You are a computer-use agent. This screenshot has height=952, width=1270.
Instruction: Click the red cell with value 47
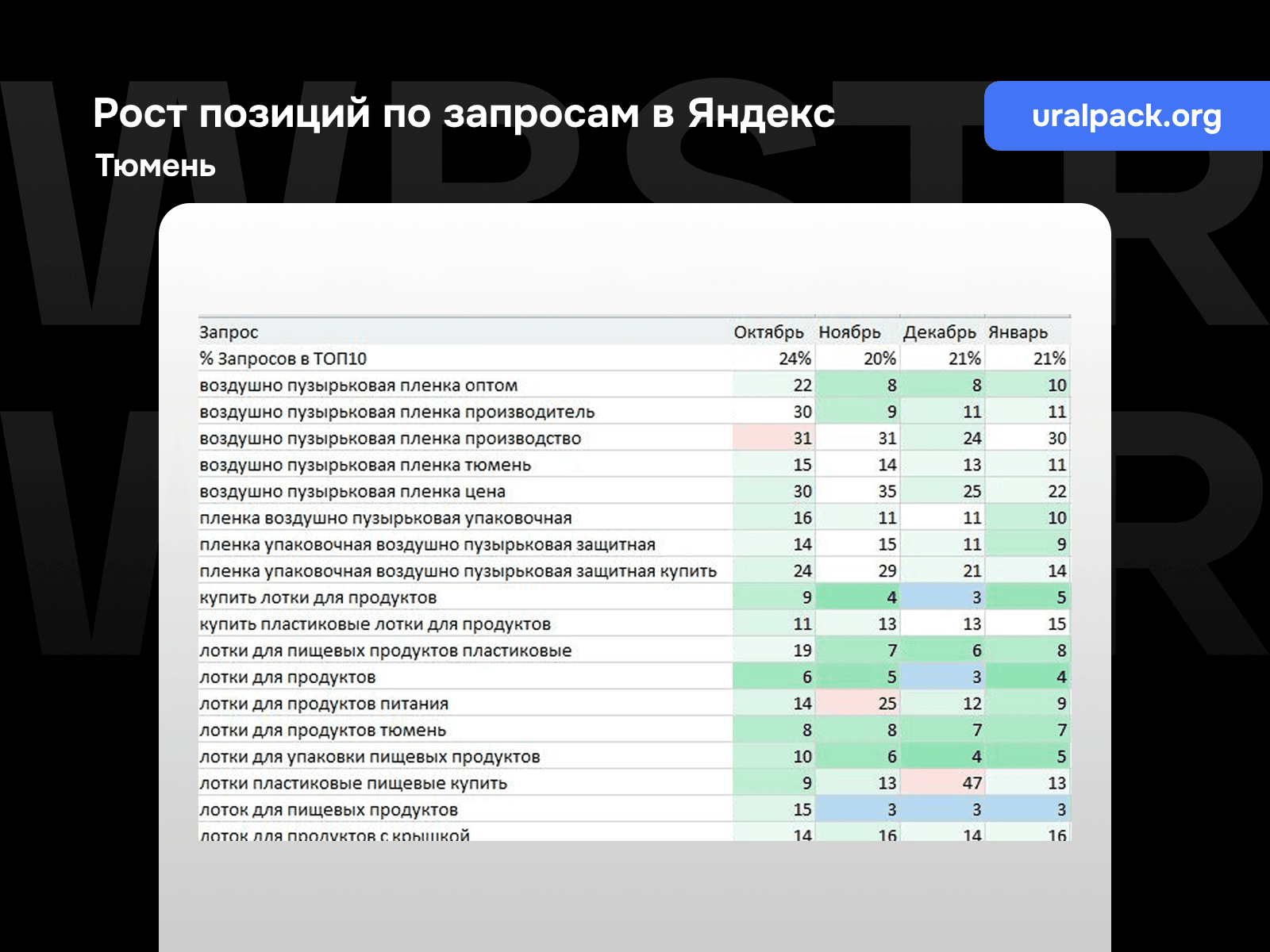970,783
